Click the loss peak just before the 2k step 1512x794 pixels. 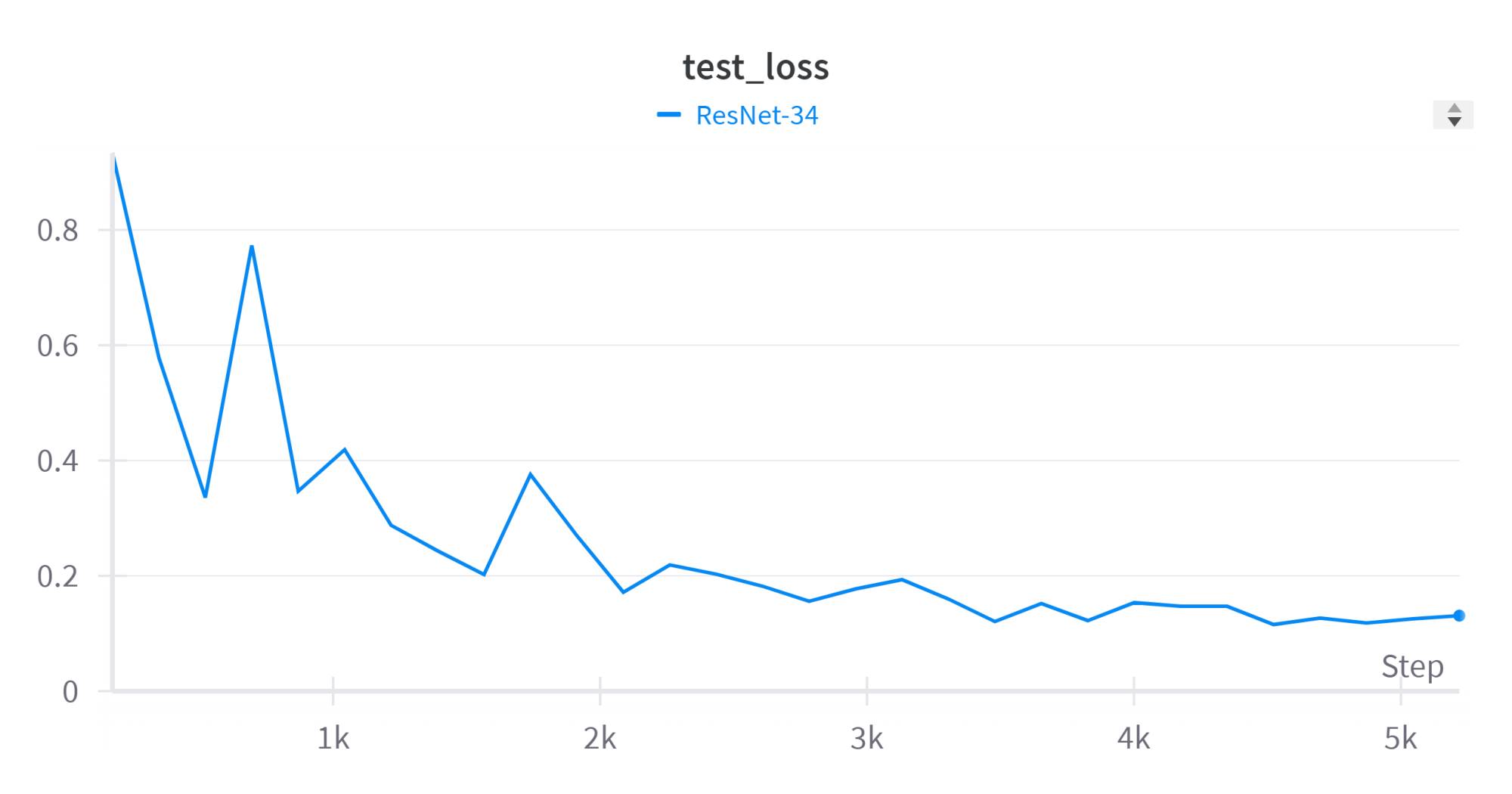(531, 474)
